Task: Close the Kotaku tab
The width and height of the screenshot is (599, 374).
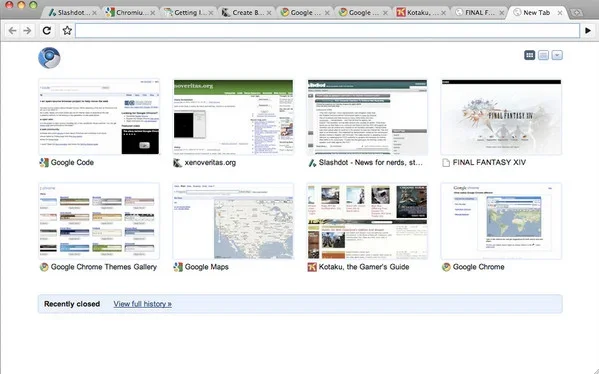Action: [x=443, y=13]
